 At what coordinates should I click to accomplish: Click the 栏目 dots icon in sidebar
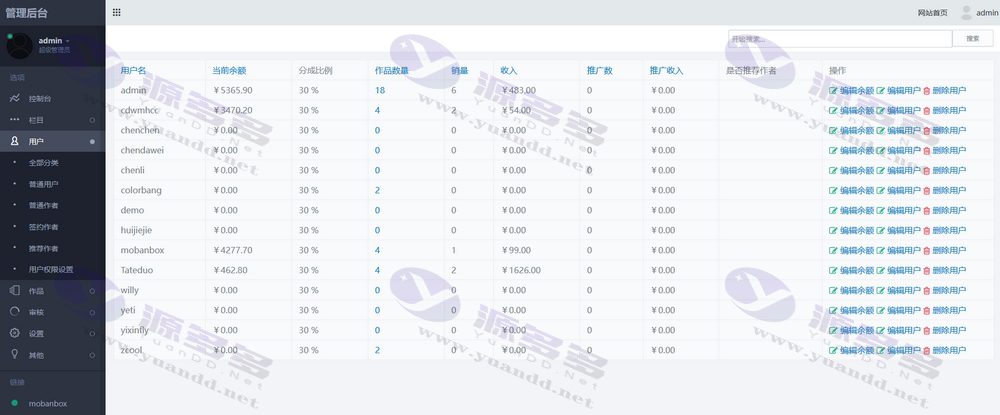pos(15,120)
